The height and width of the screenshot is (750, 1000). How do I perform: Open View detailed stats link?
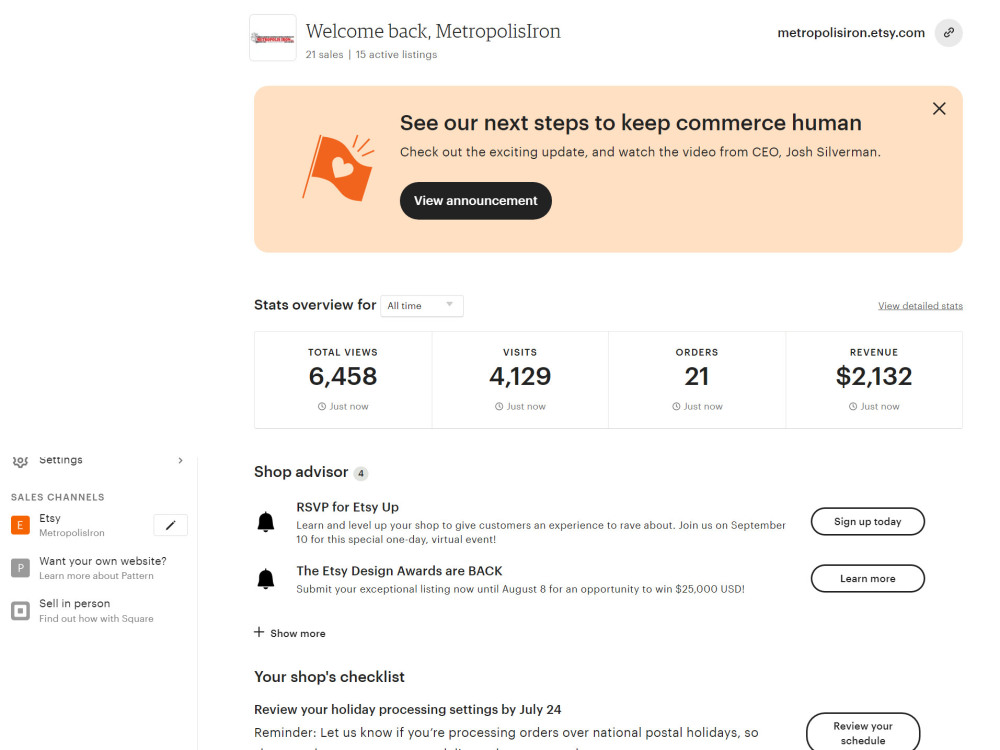[920, 305]
